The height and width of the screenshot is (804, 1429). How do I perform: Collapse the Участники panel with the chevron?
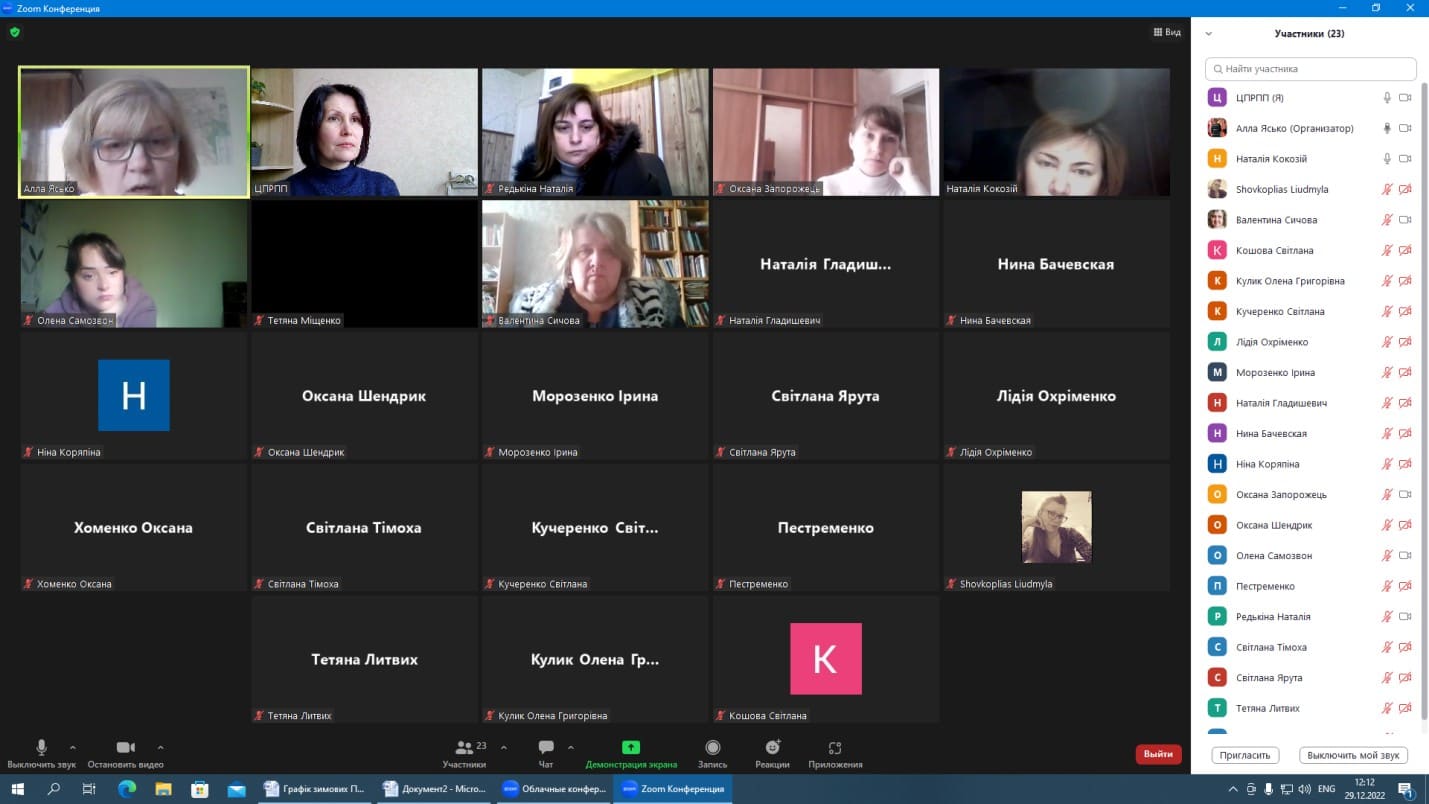[x=1209, y=33]
